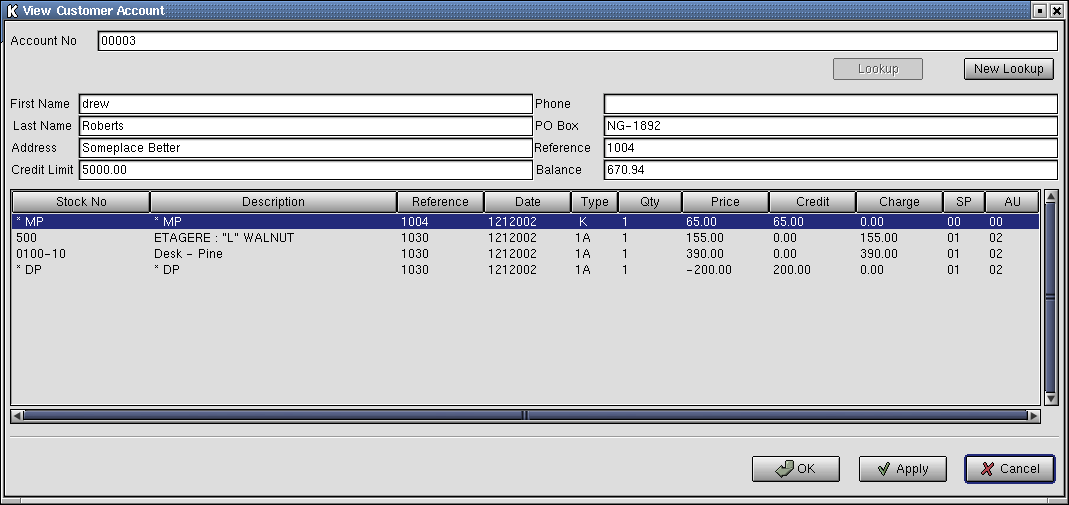This screenshot has width=1069, height=505.
Task: Select the row with stock number 500
Action: (526, 238)
